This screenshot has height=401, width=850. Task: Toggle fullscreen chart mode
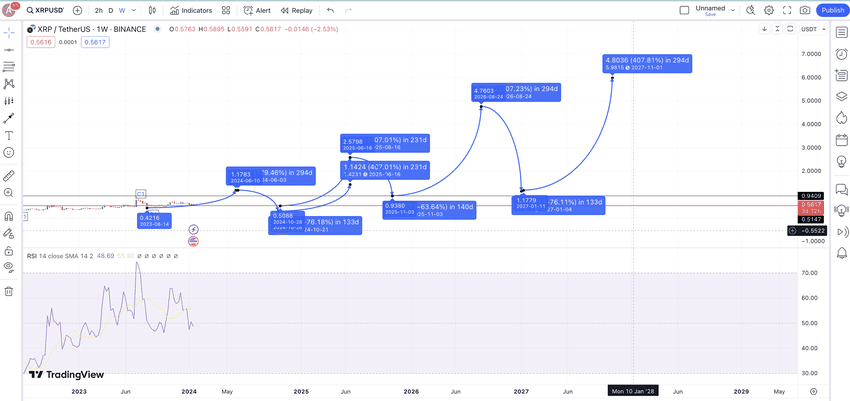(787, 10)
